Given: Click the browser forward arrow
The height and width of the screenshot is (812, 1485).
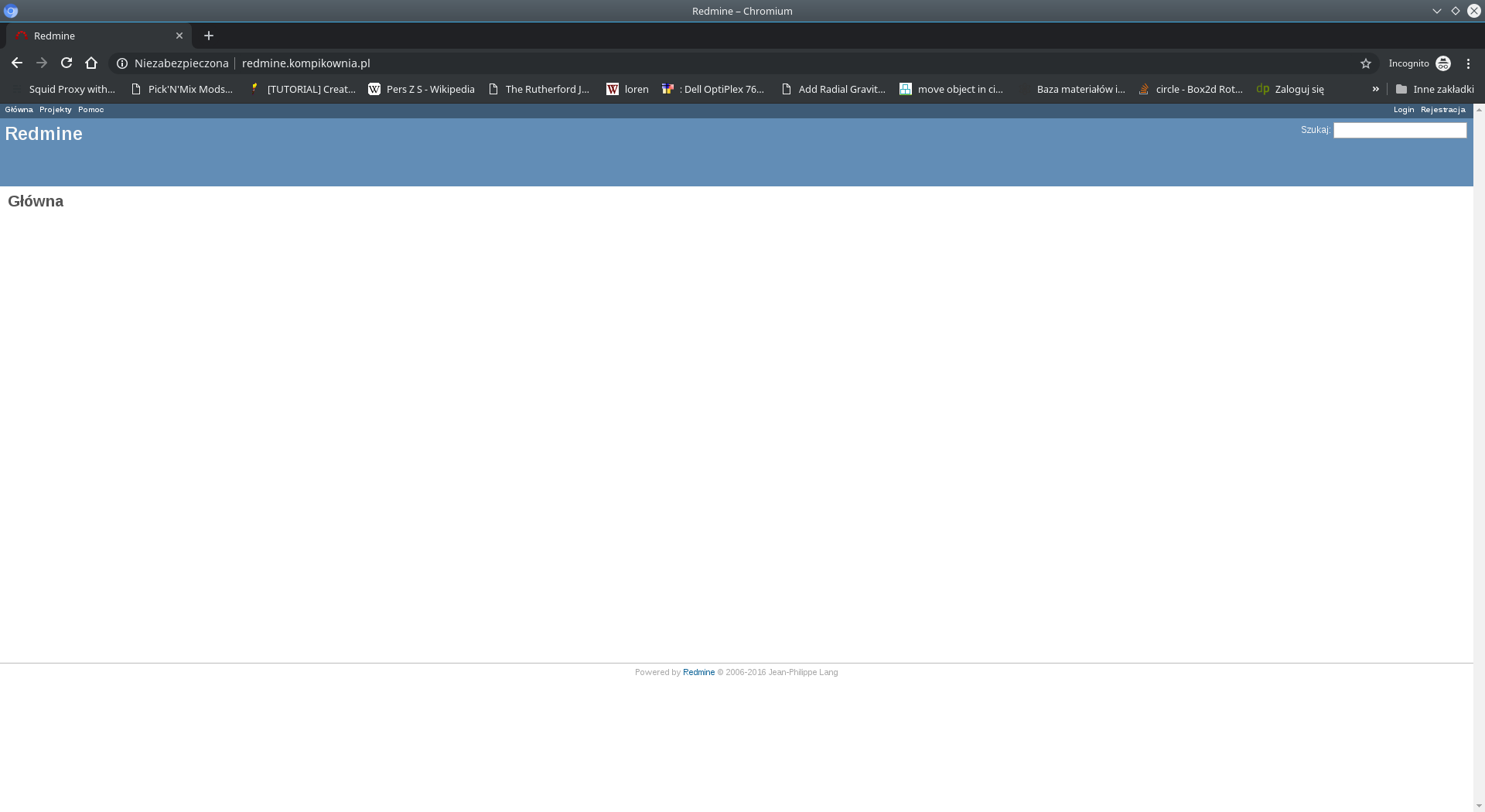Looking at the screenshot, I should 42,63.
